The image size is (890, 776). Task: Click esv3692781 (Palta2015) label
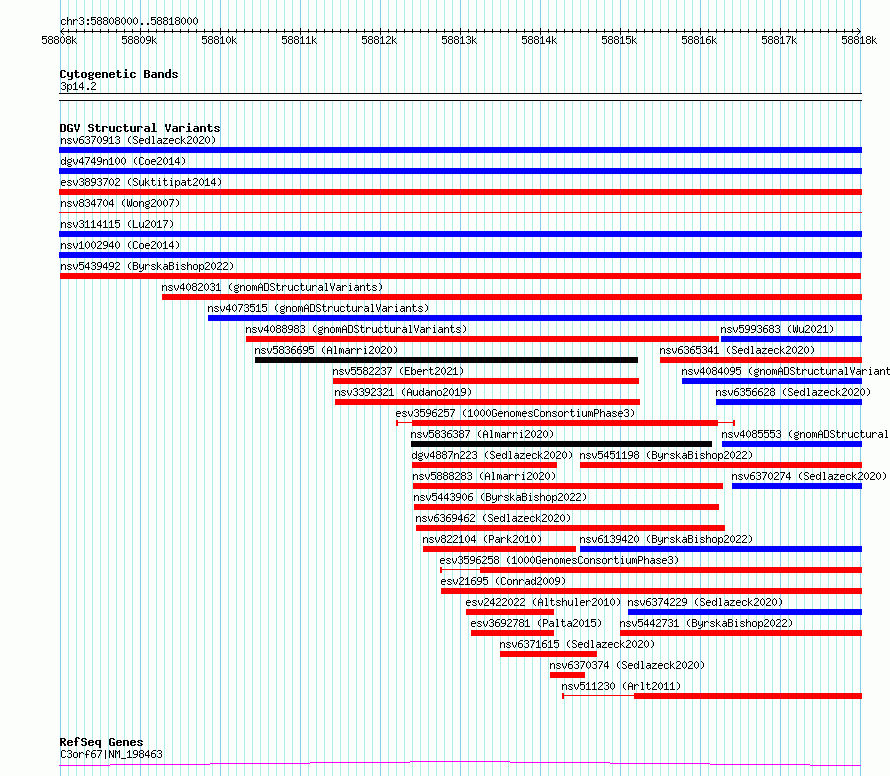click(x=536, y=623)
